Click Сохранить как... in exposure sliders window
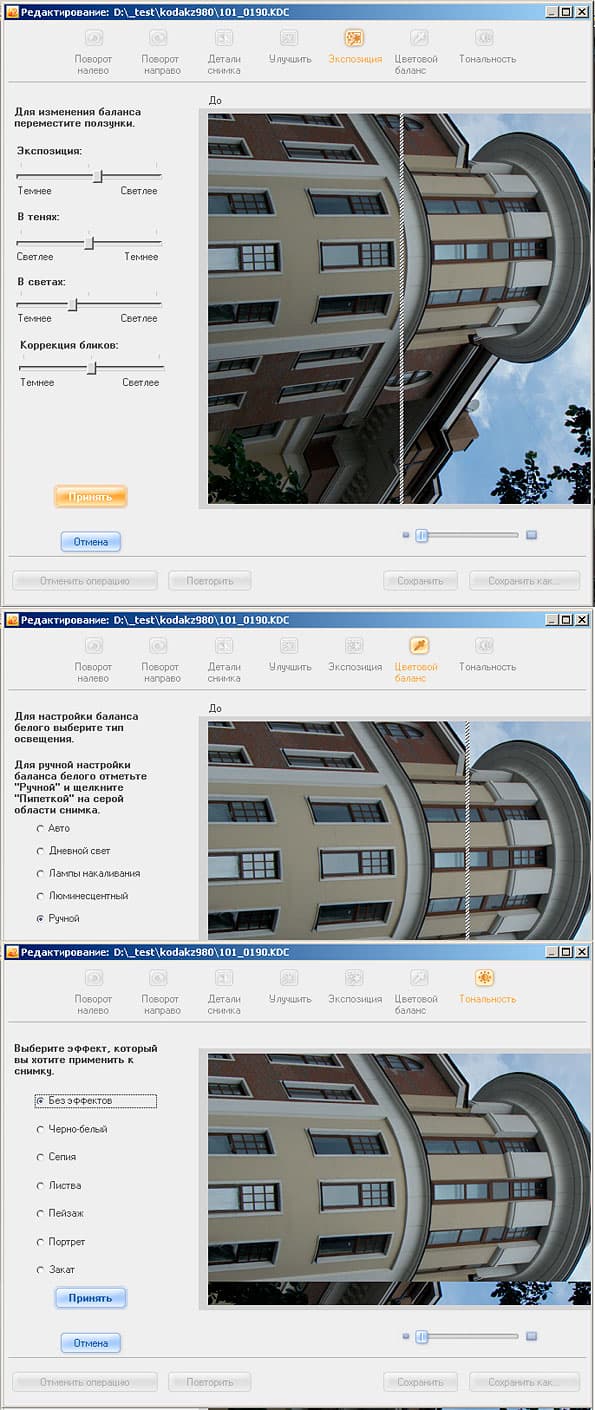Screen dimensions: 595x1410 click(525, 581)
